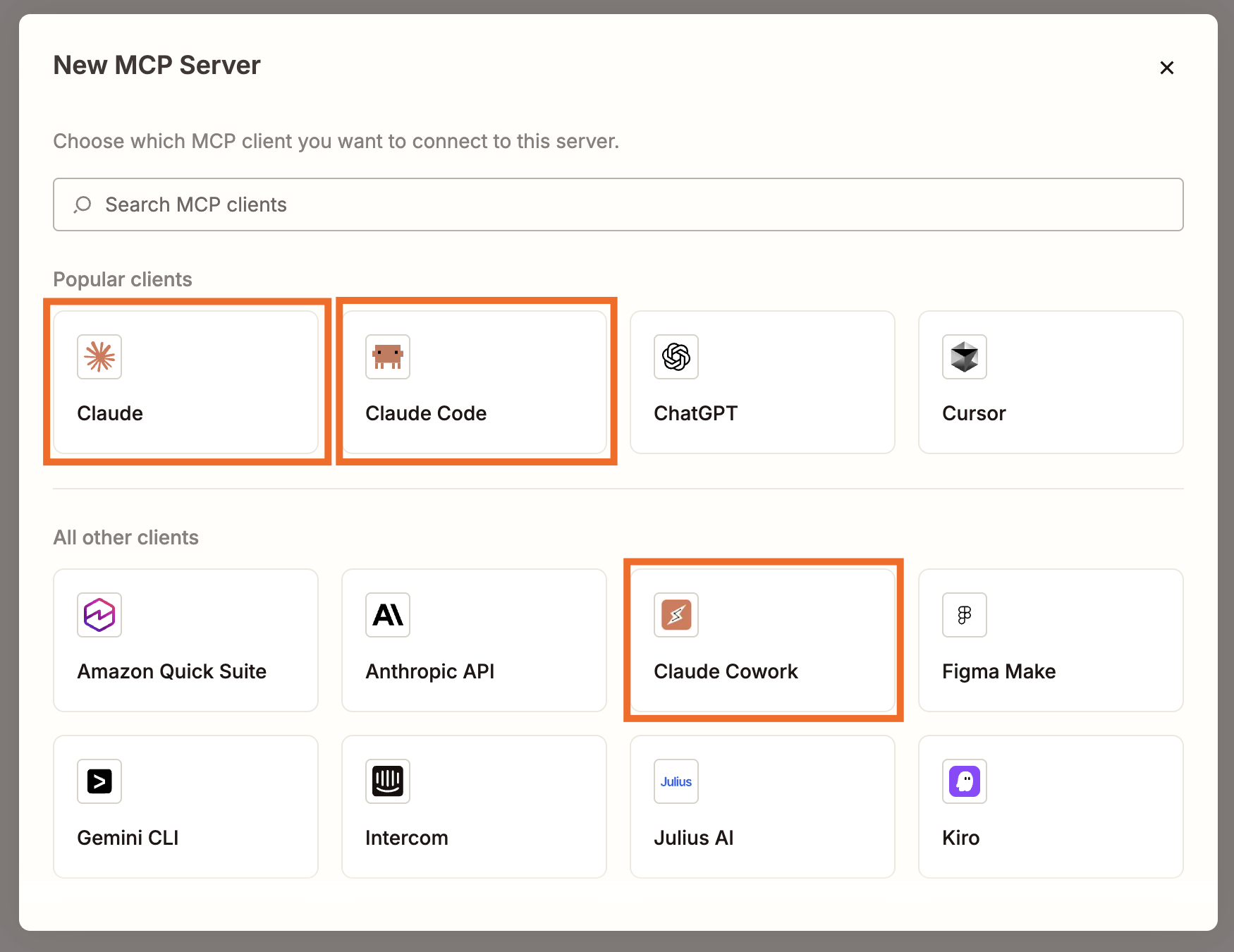1234x952 pixels.
Task: Select the Kiro label
Action: (x=961, y=838)
